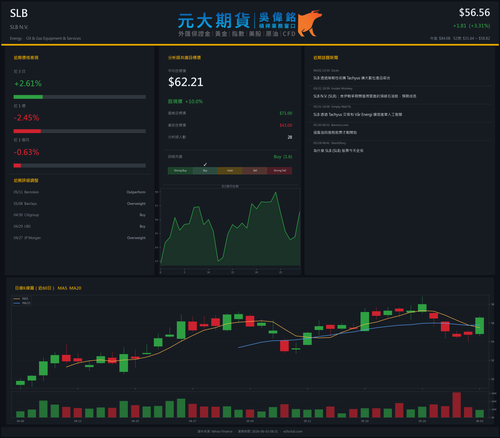This screenshot has height=438, width=500.
Task: Click the 04/30 Citigroup rating row
Action: (79, 215)
